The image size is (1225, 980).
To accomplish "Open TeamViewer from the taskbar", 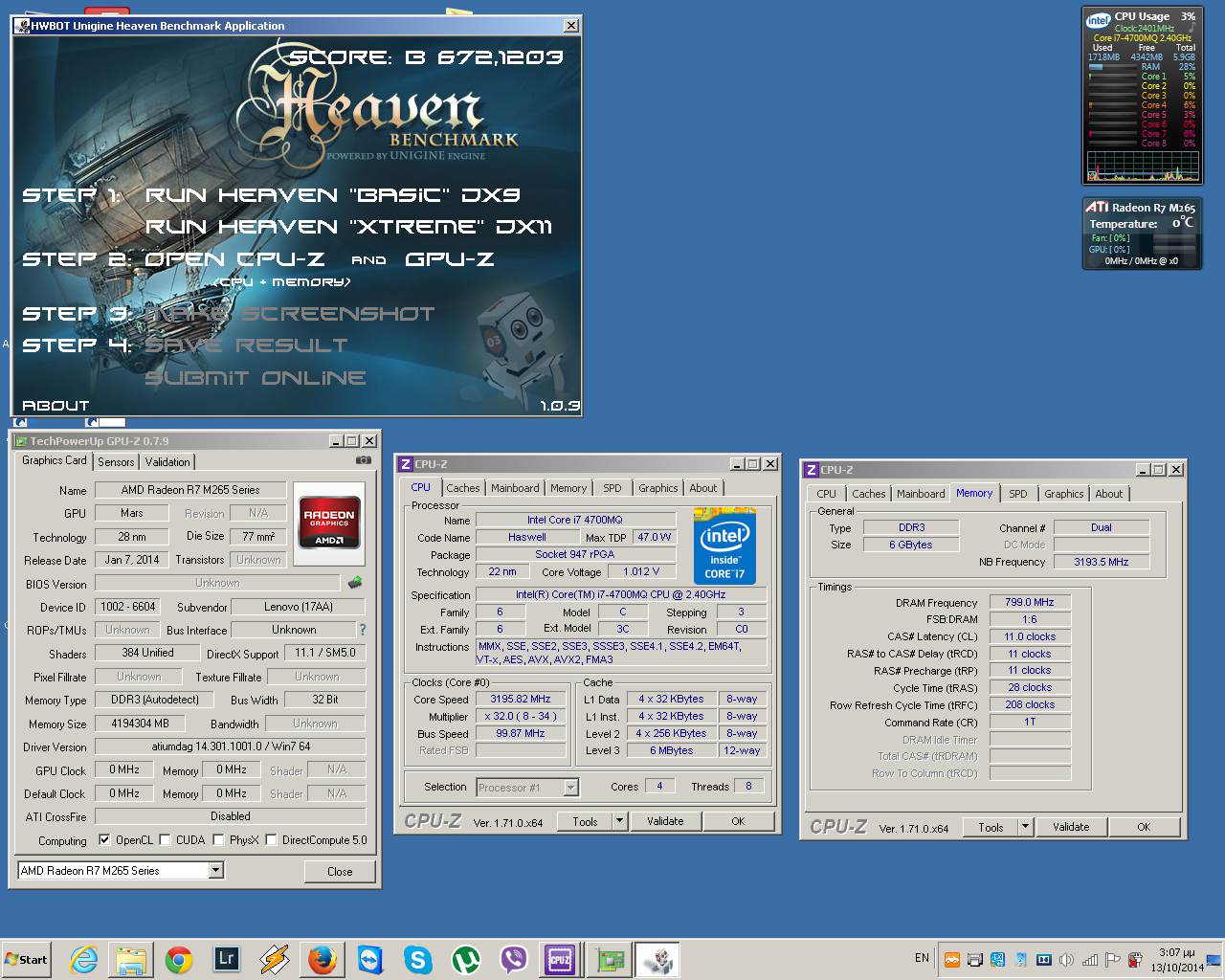I will [370, 959].
